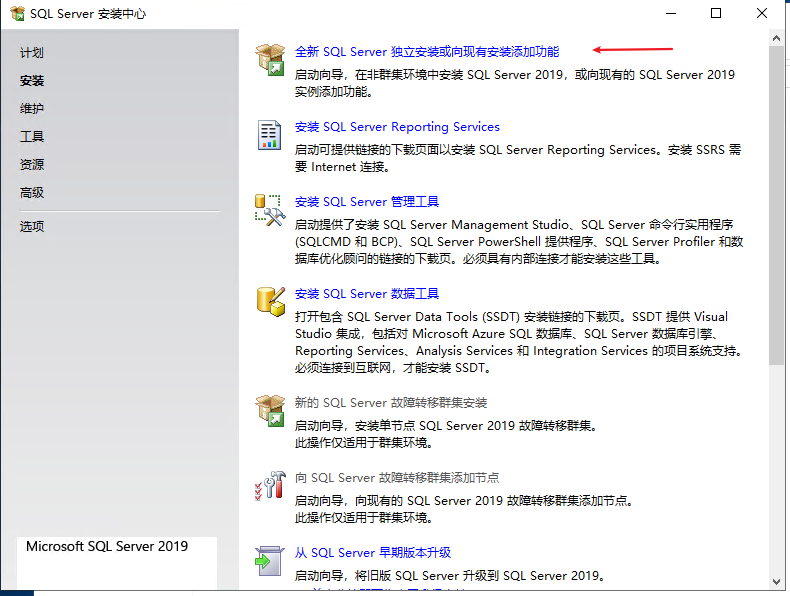Viewport: 790px width, 596px height.
Task: Open 安装 SQL Server 管理工具 link
Action: (367, 202)
